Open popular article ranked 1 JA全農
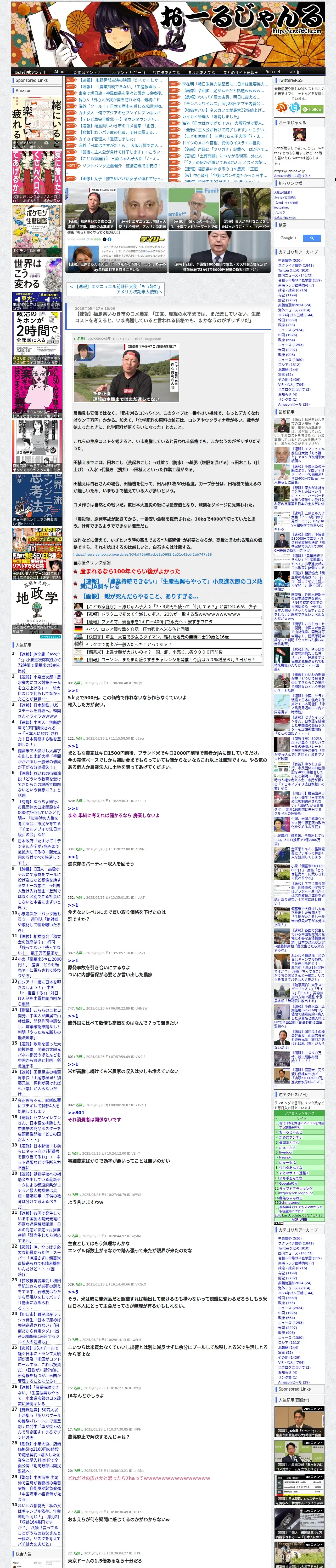This screenshot has height=1568, width=336. click(39, 662)
